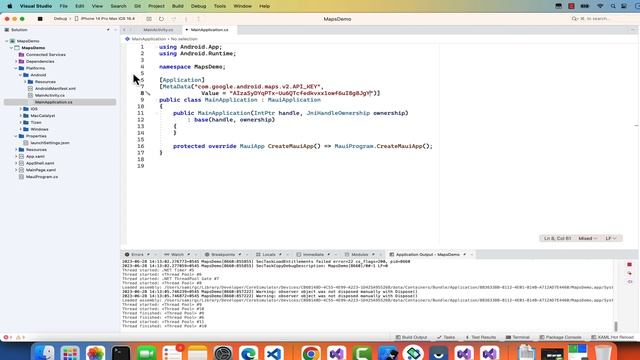Viewport: 640px width, 360px height.
Task: Expand the Tizen folder
Action: coord(20,122)
